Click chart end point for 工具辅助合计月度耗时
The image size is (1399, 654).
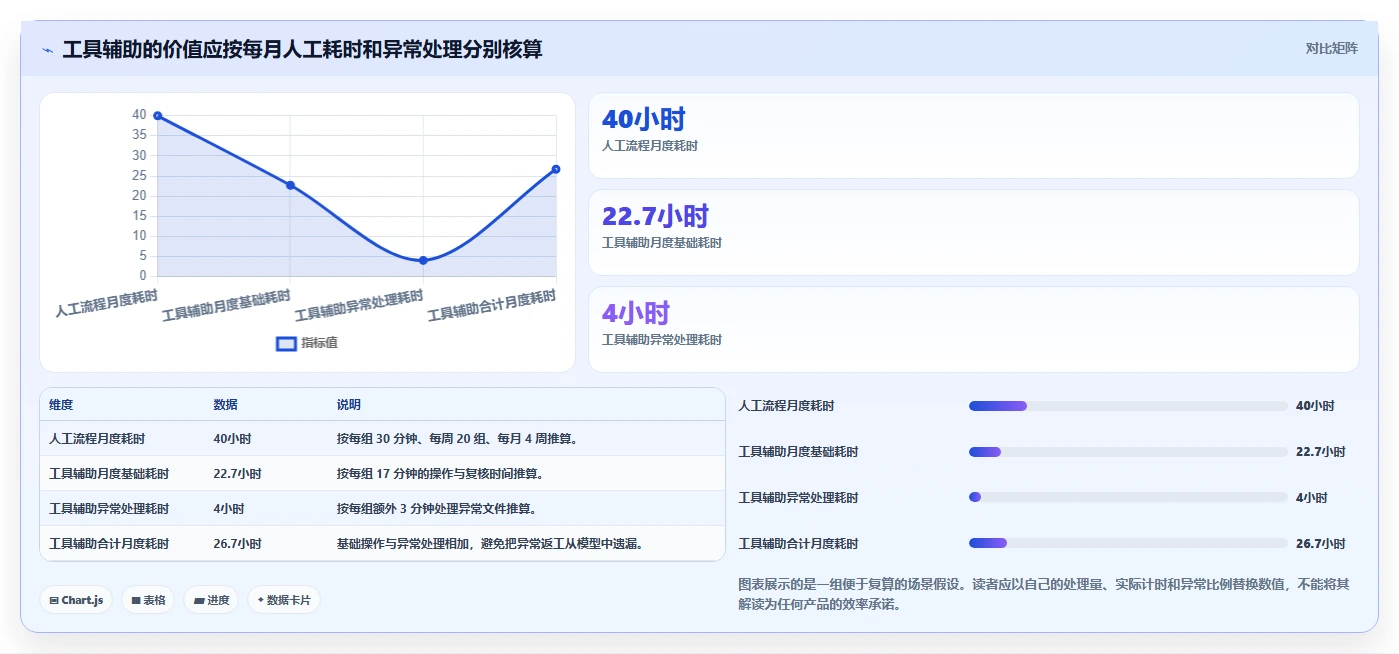(556, 169)
